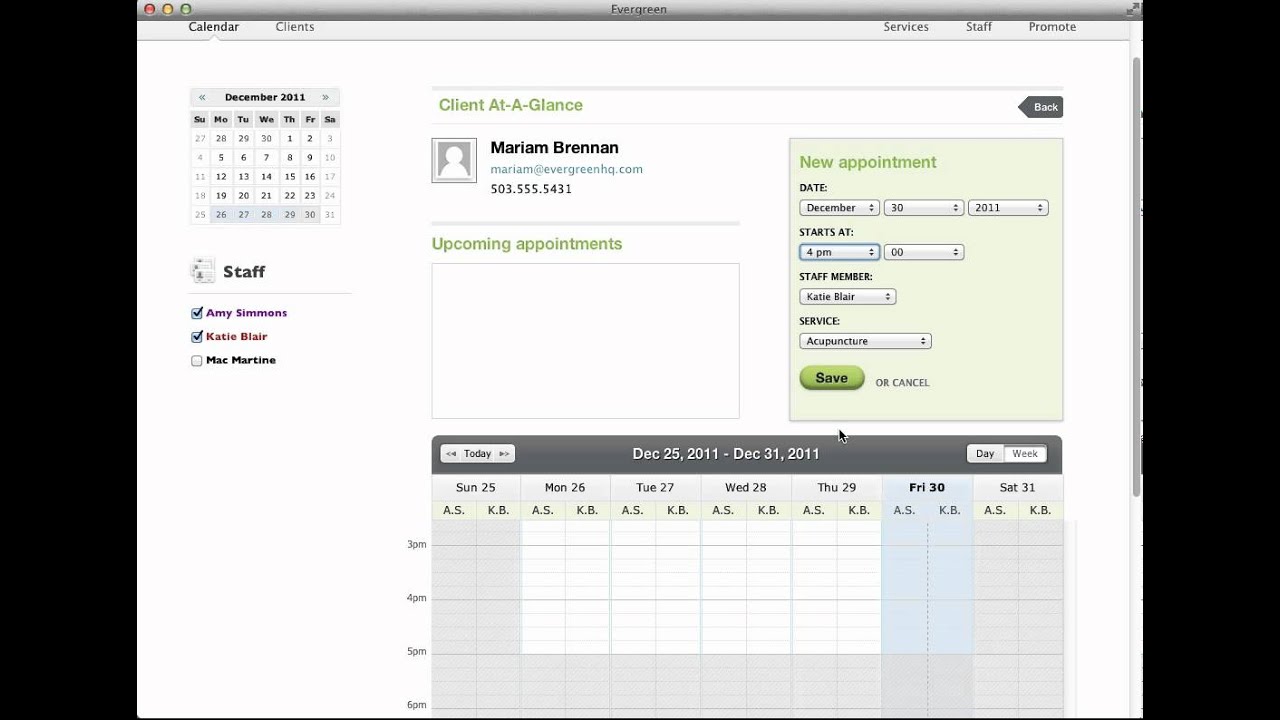Go to previous week using arrow left of Today

(451, 454)
